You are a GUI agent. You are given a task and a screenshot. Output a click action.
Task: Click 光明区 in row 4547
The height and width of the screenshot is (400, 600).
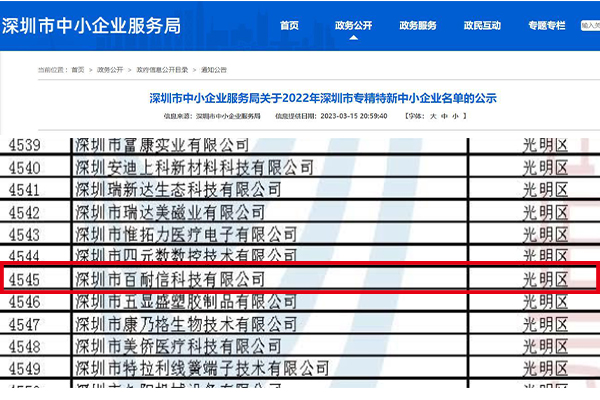click(545, 325)
